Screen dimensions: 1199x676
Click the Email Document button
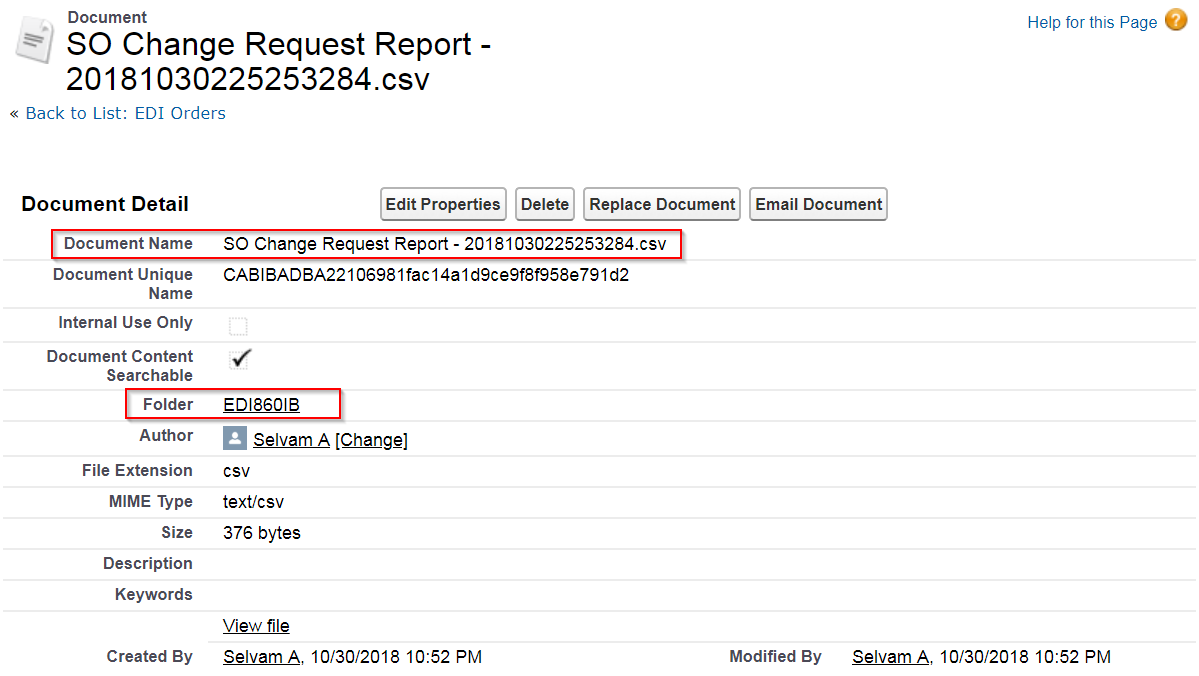coord(818,204)
